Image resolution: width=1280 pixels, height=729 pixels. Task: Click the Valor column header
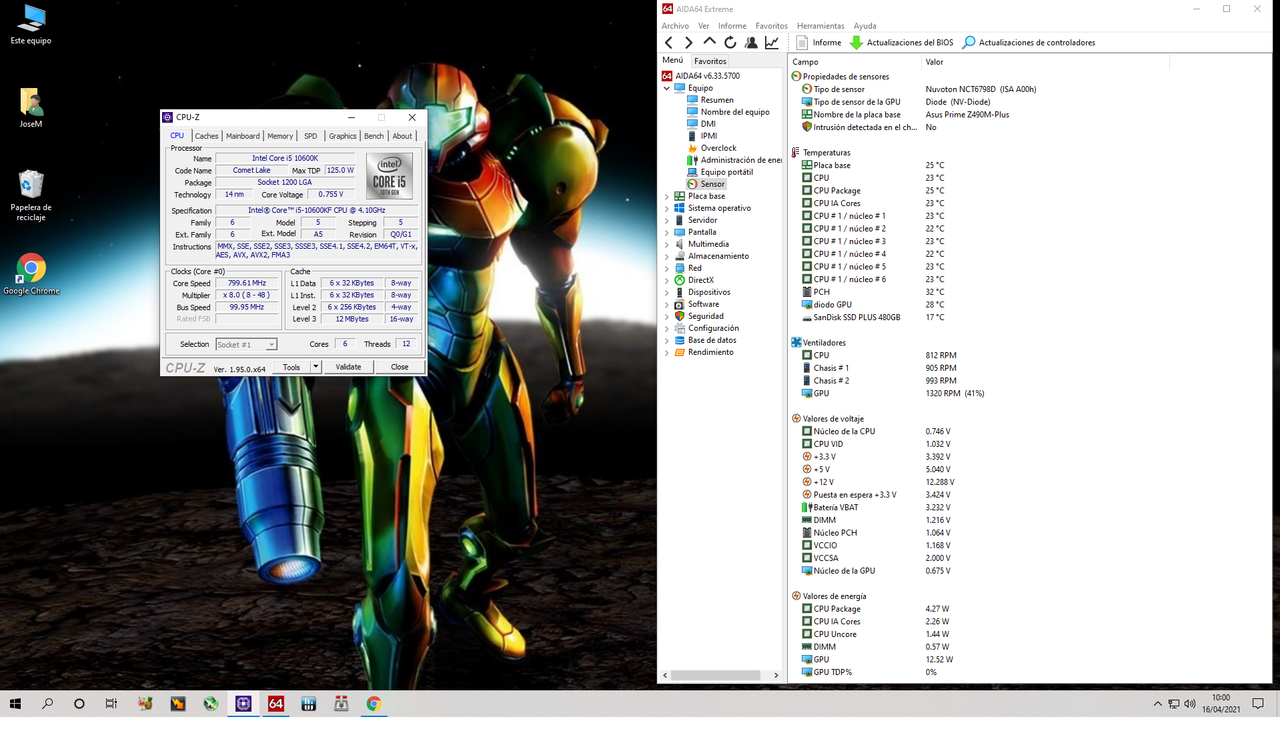tap(1044, 62)
